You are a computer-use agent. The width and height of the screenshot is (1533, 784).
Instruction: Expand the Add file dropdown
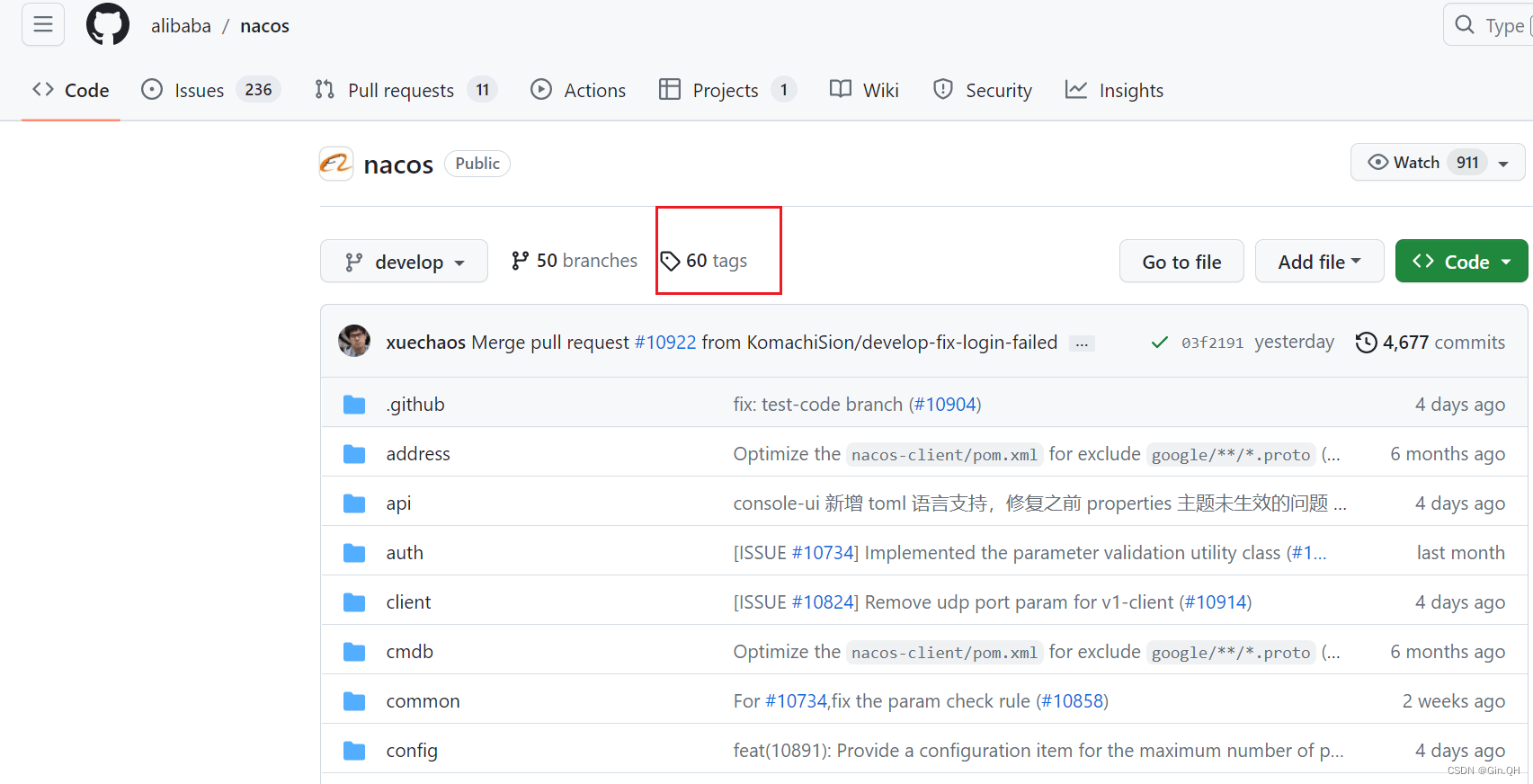tap(1319, 261)
